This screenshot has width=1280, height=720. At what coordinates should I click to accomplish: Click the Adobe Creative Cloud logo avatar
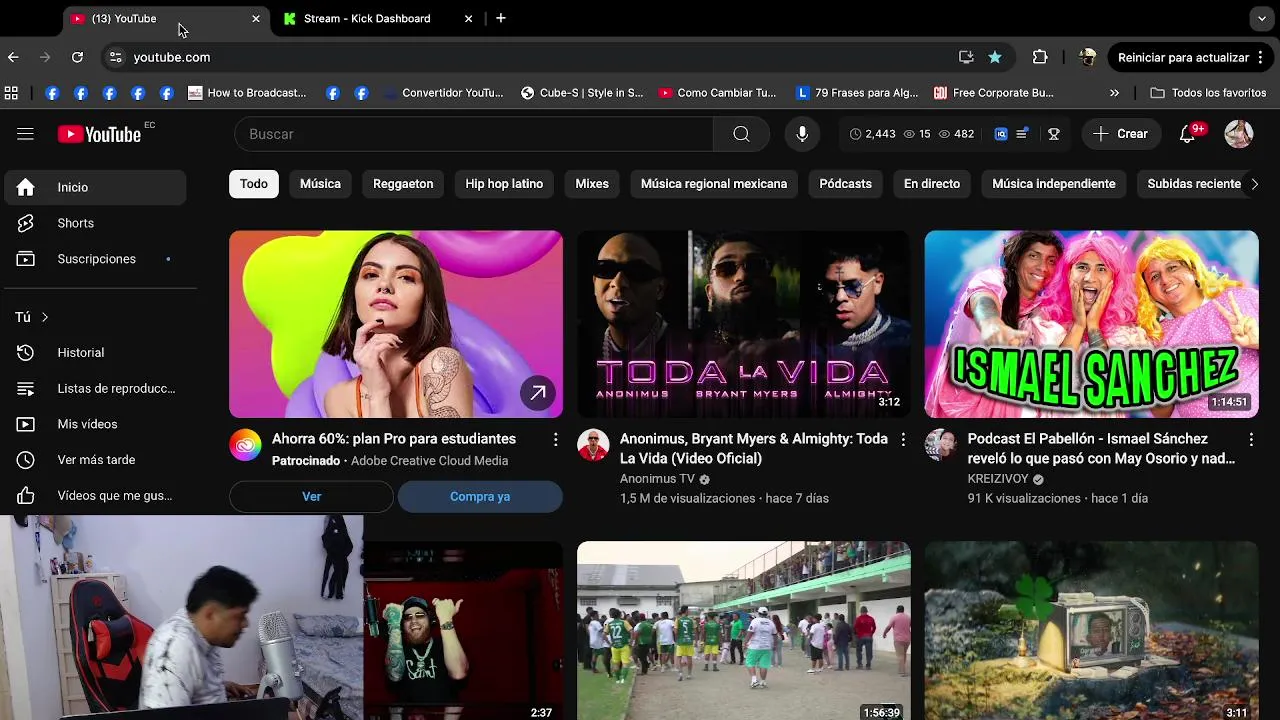click(x=245, y=445)
